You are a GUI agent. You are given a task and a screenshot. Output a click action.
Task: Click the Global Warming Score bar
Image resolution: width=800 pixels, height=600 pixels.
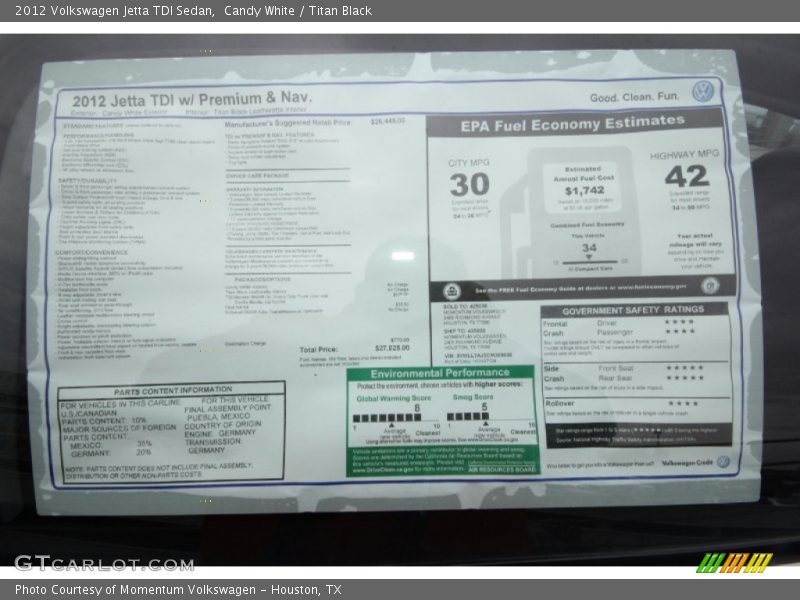[387, 417]
